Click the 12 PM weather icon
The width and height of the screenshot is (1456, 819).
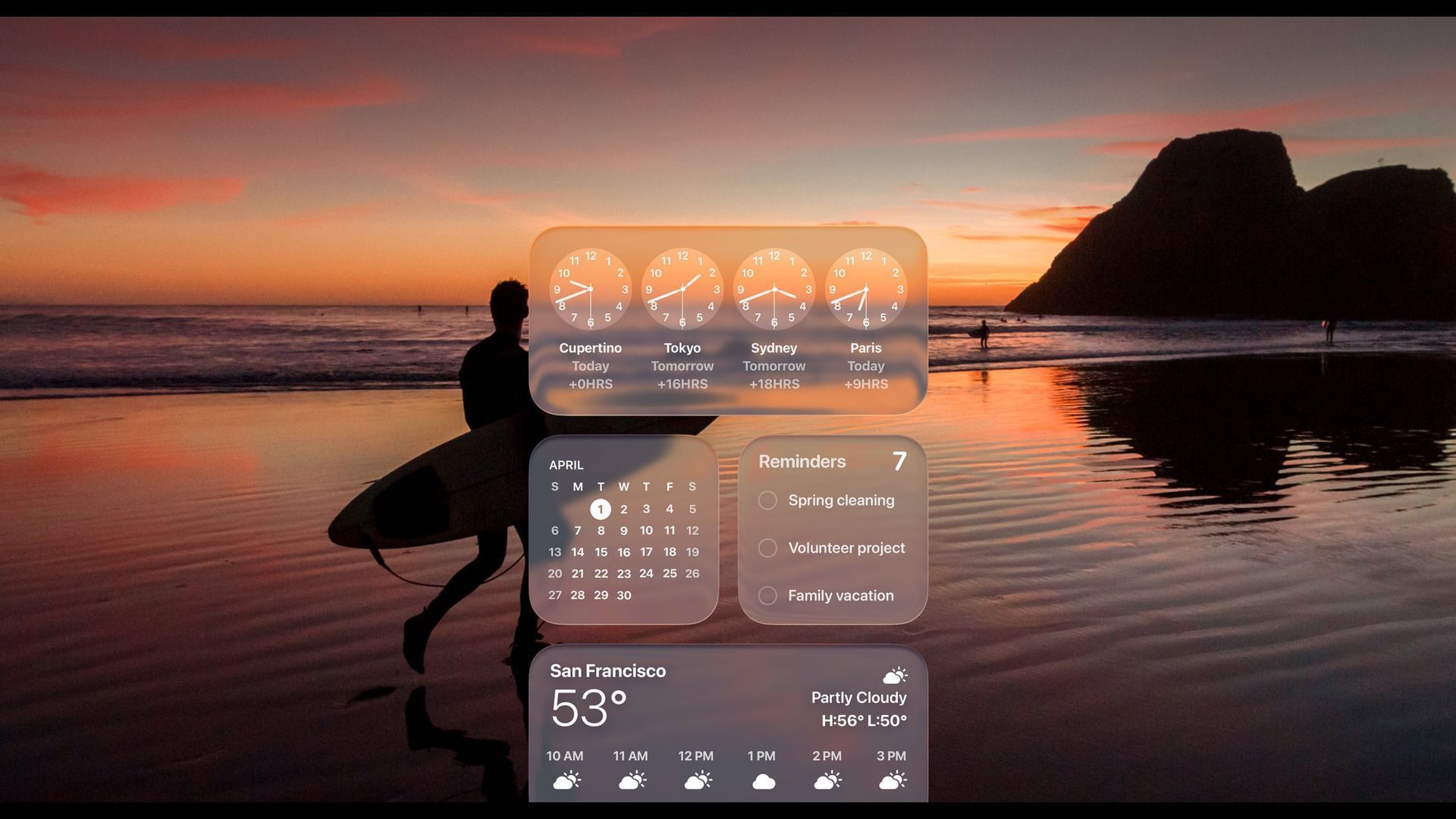pos(698,780)
